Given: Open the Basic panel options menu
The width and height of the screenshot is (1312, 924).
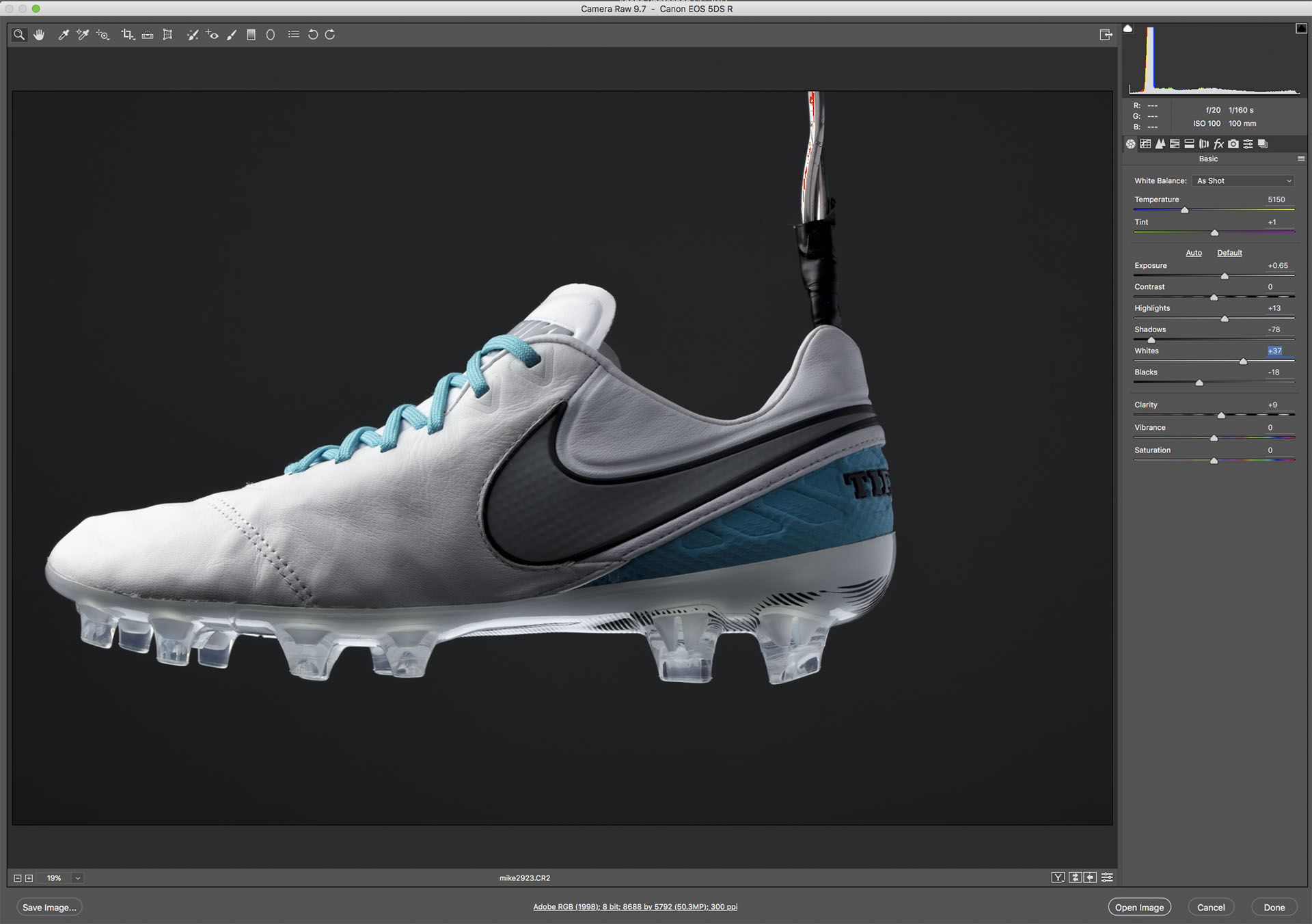Looking at the screenshot, I should 1301,159.
